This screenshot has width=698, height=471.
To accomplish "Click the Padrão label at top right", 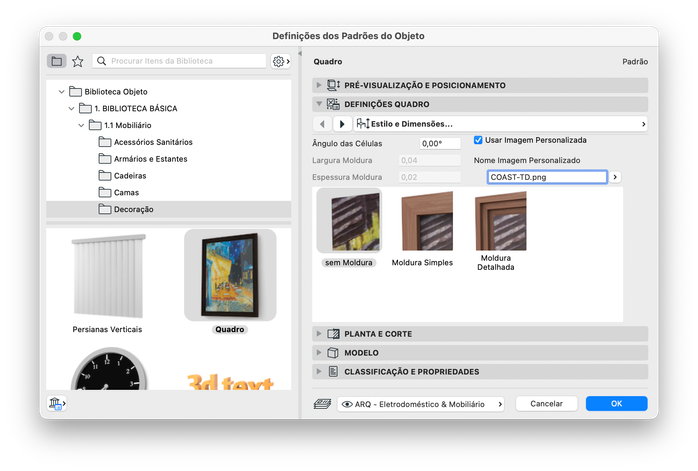I will click(x=635, y=61).
